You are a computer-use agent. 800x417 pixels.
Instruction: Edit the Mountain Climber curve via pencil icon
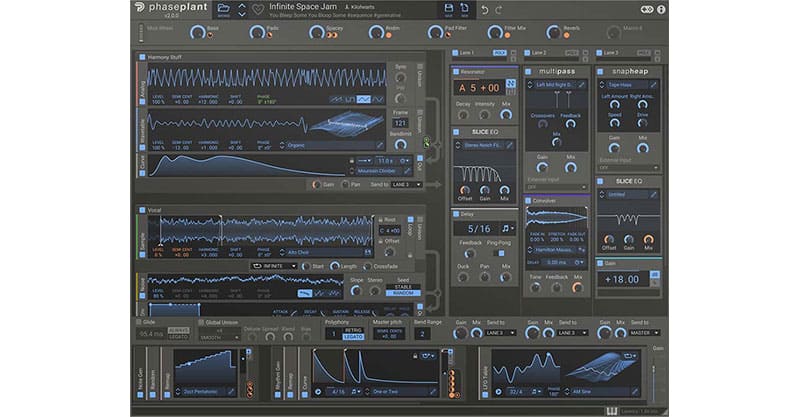coord(407,171)
